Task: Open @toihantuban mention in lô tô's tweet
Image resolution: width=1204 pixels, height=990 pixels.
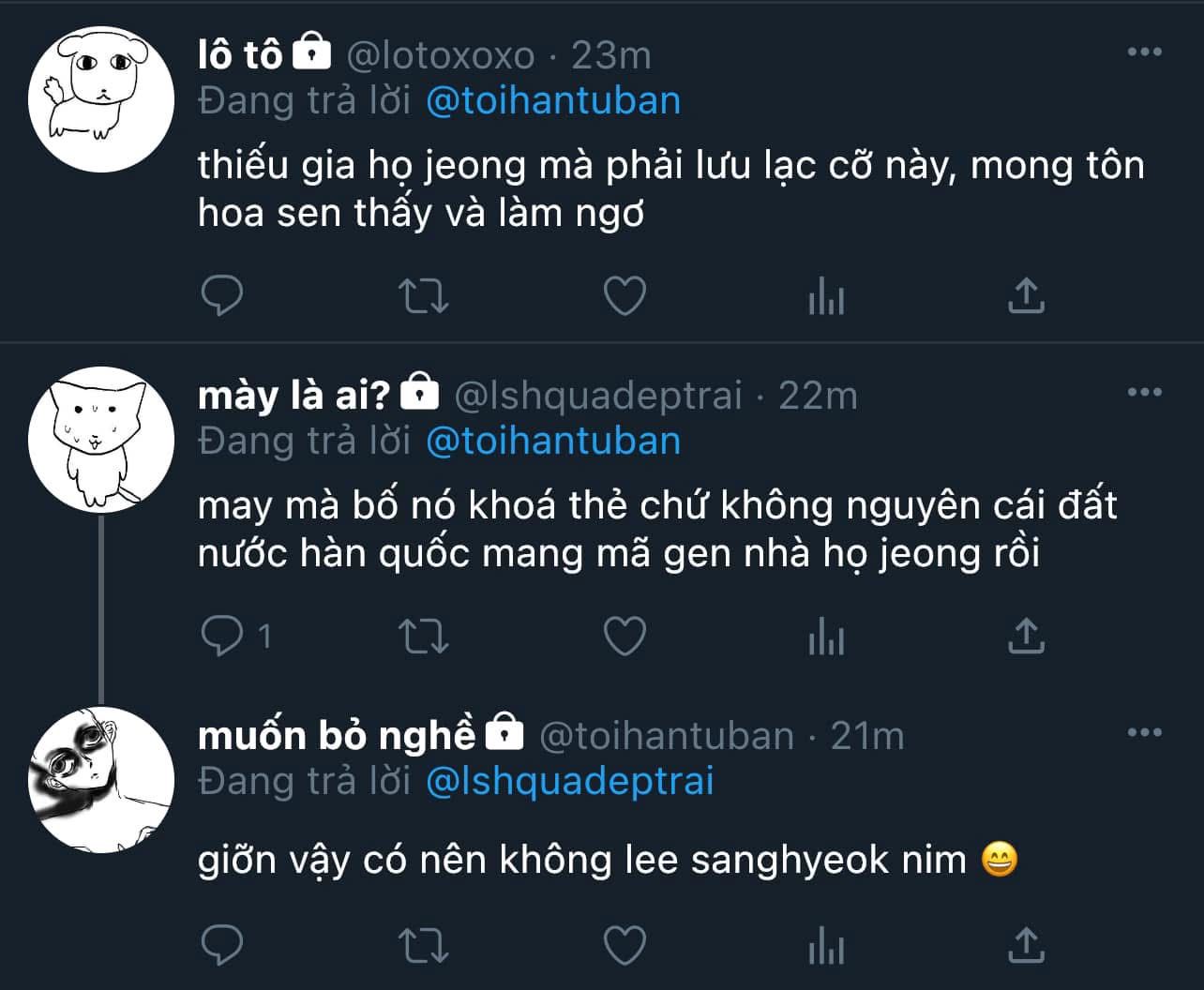Action: click(x=553, y=100)
